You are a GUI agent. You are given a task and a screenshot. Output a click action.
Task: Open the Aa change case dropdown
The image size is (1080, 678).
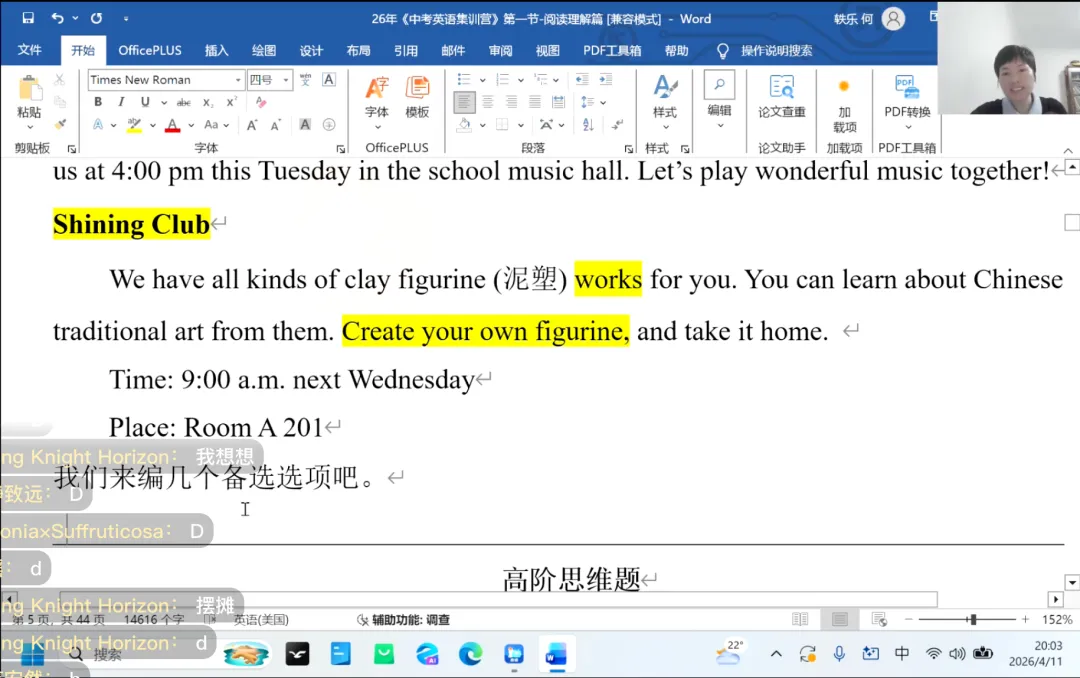click(216, 125)
